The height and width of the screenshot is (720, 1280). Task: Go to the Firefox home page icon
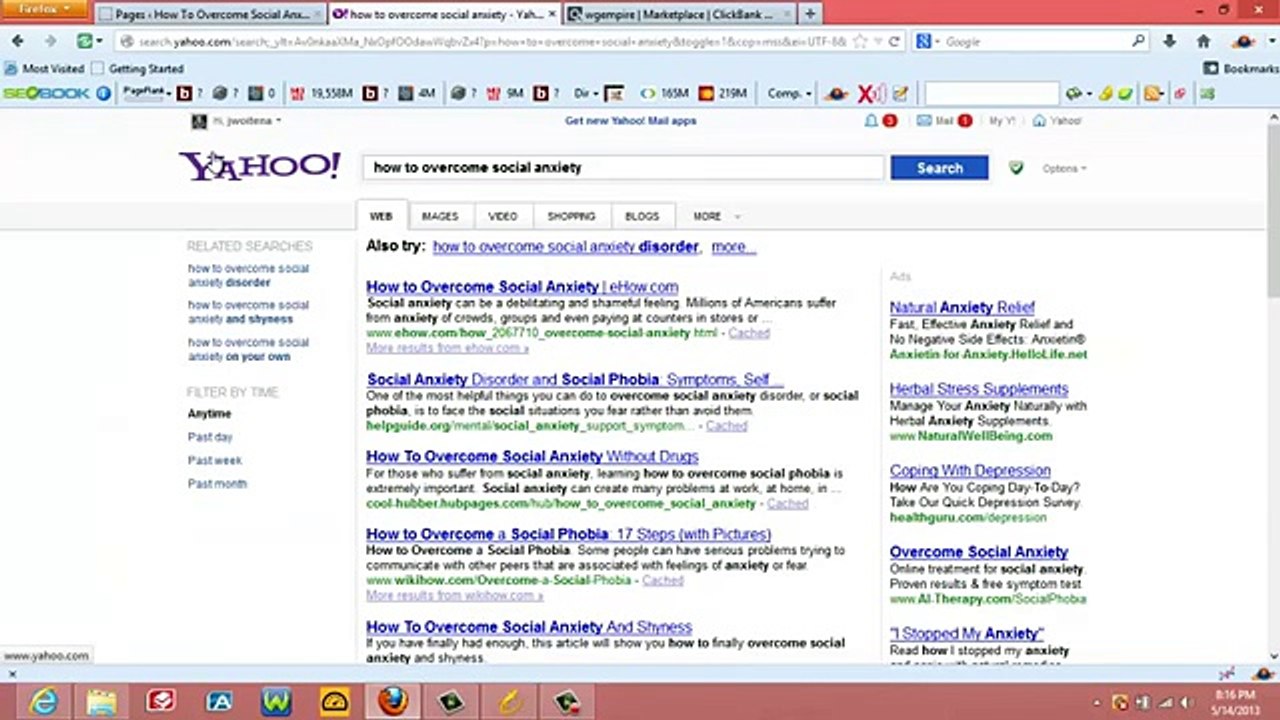tap(1204, 42)
